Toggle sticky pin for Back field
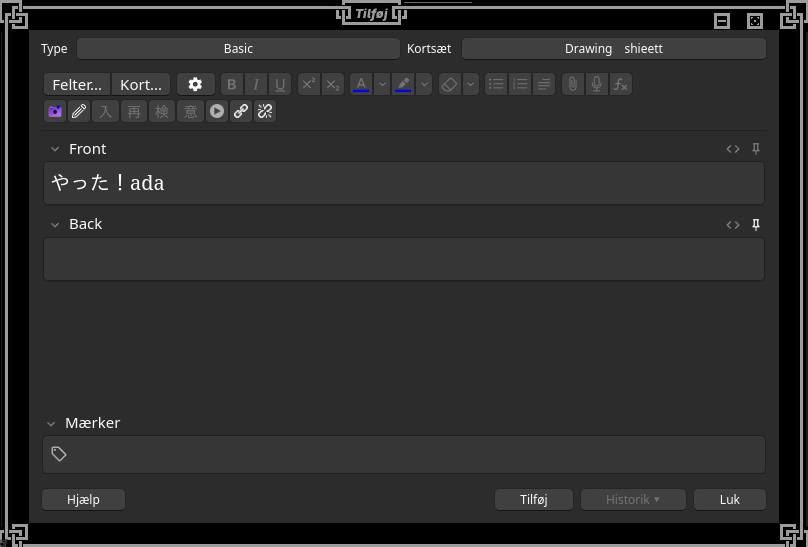 click(x=756, y=225)
